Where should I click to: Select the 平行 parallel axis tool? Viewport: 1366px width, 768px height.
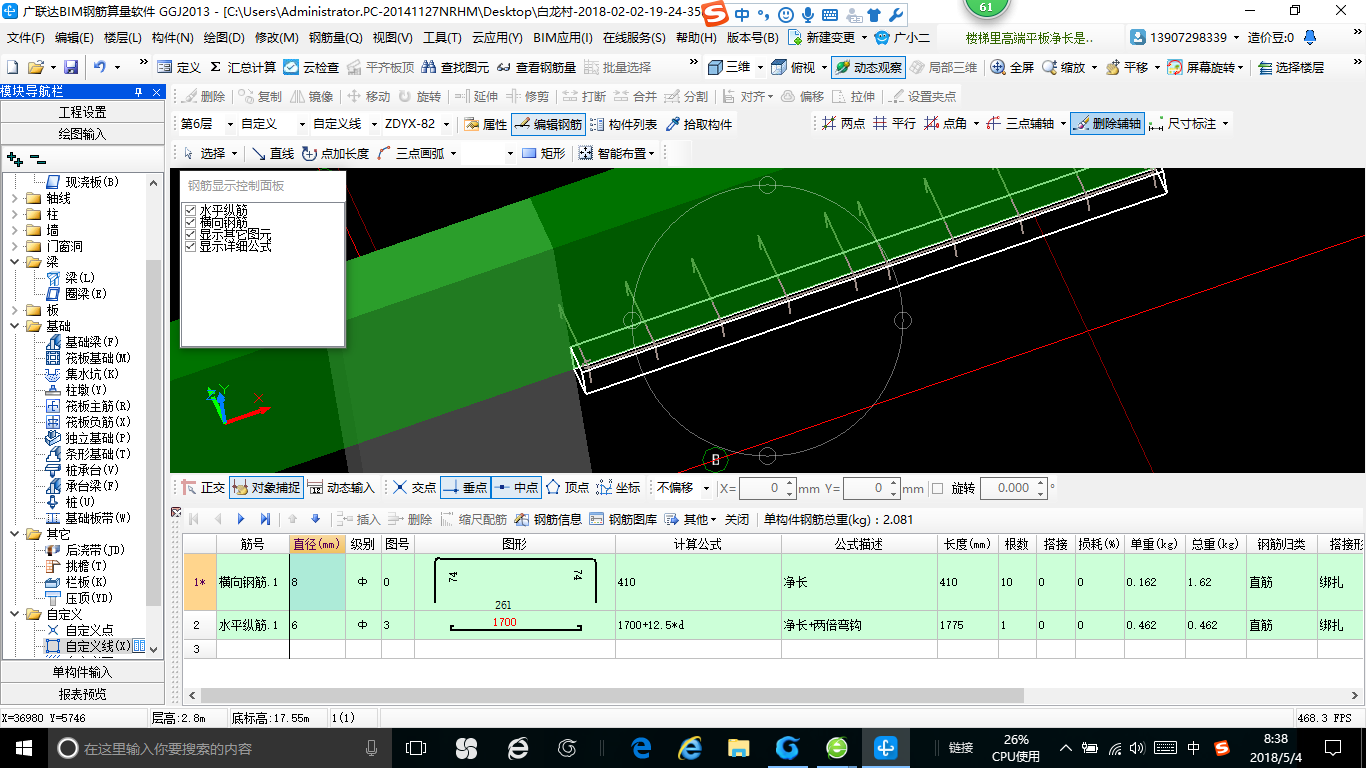click(894, 124)
